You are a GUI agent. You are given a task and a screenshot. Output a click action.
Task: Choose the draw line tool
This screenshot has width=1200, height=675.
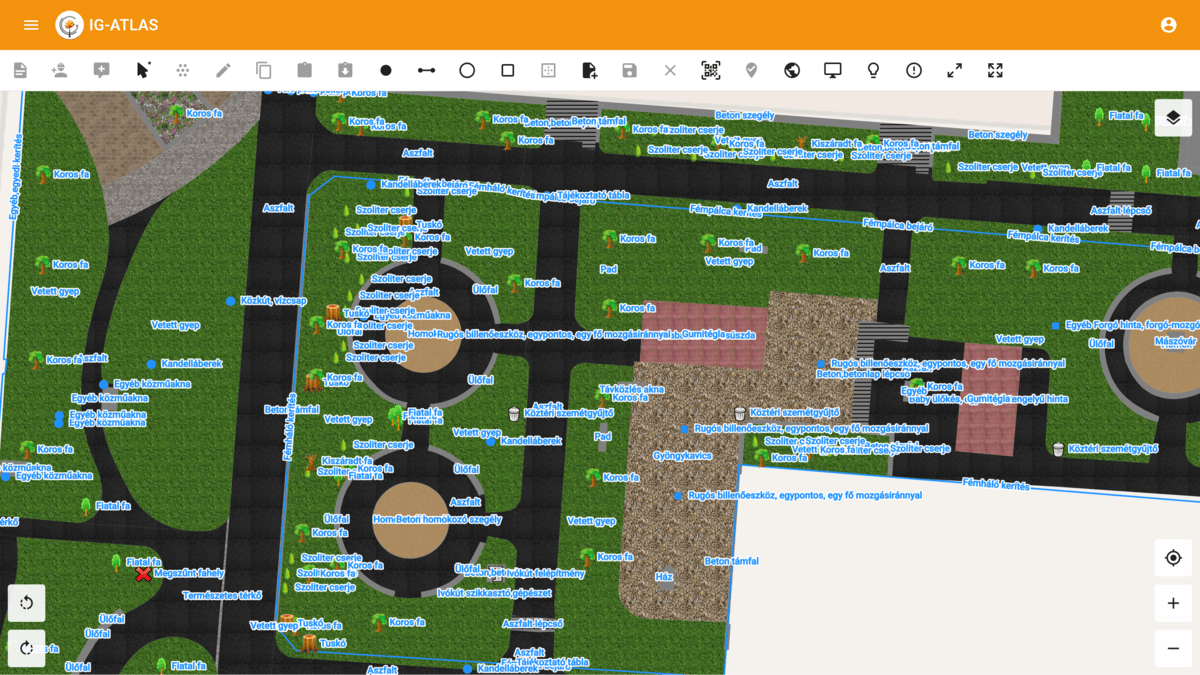click(x=426, y=71)
